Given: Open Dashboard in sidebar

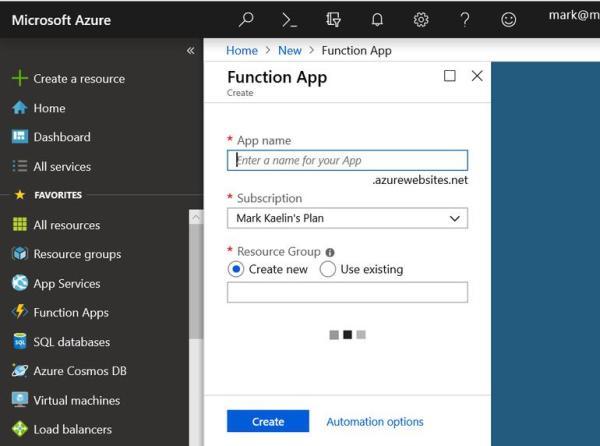Looking at the screenshot, I should pyautogui.click(x=62, y=137).
